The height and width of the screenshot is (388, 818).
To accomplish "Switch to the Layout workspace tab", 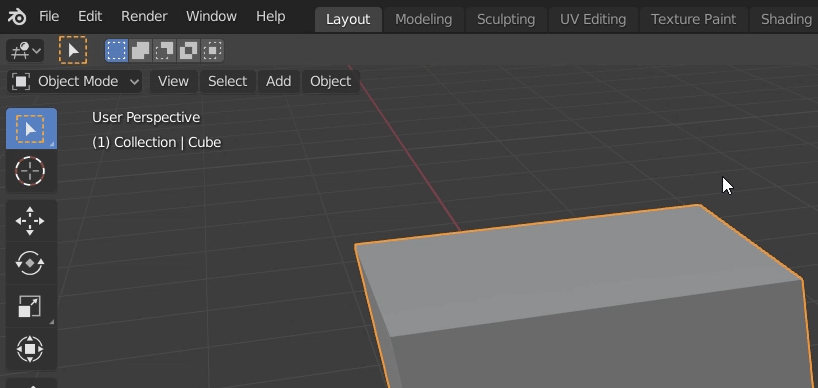I will click(348, 20).
